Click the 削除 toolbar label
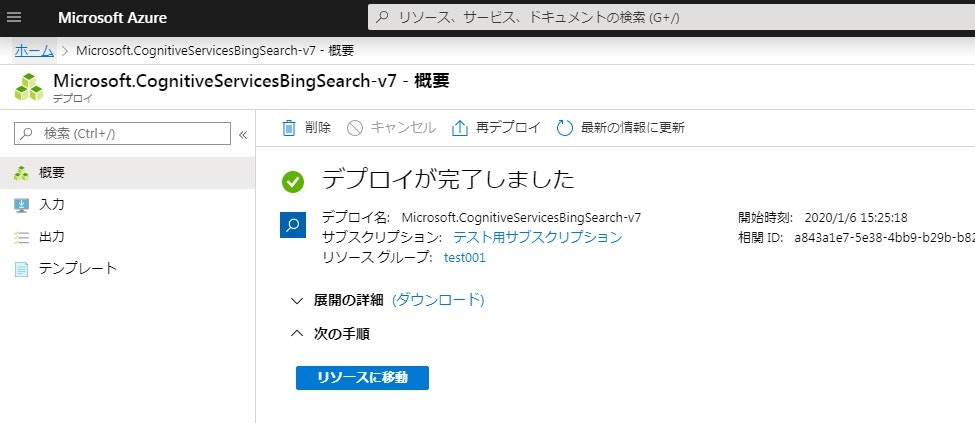Image resolution: width=975 pixels, height=423 pixels. 318,128
